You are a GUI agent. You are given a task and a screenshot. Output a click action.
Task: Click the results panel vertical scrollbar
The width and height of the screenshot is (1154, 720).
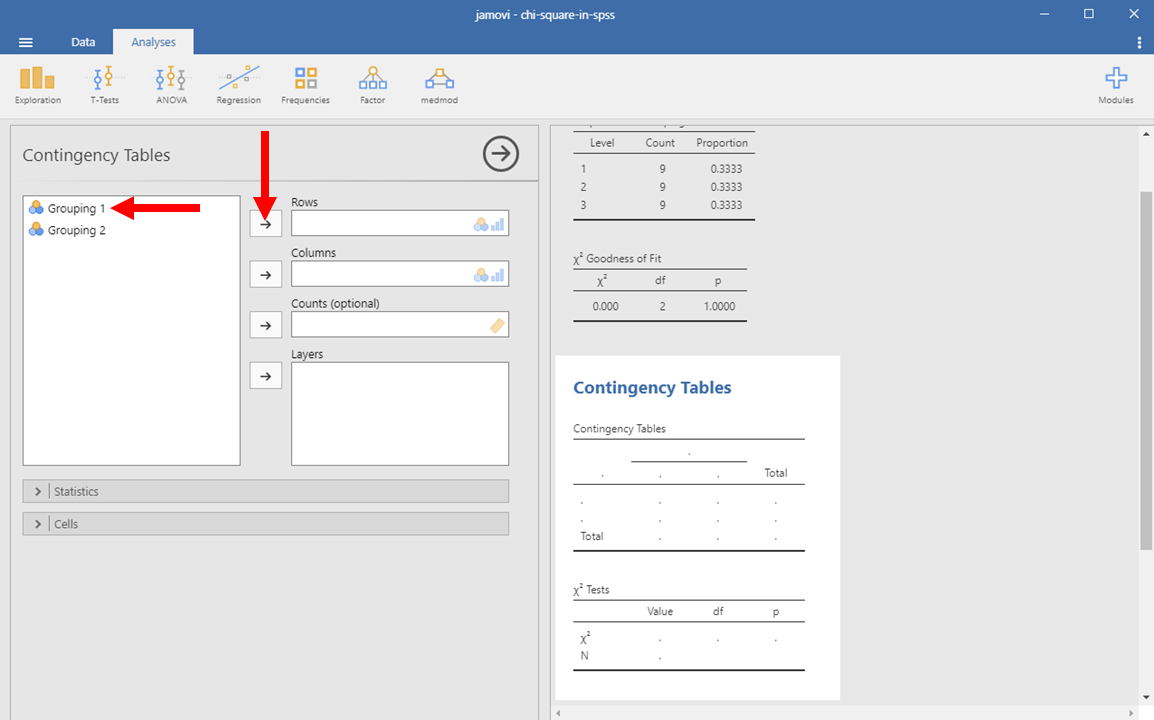coord(1145,370)
